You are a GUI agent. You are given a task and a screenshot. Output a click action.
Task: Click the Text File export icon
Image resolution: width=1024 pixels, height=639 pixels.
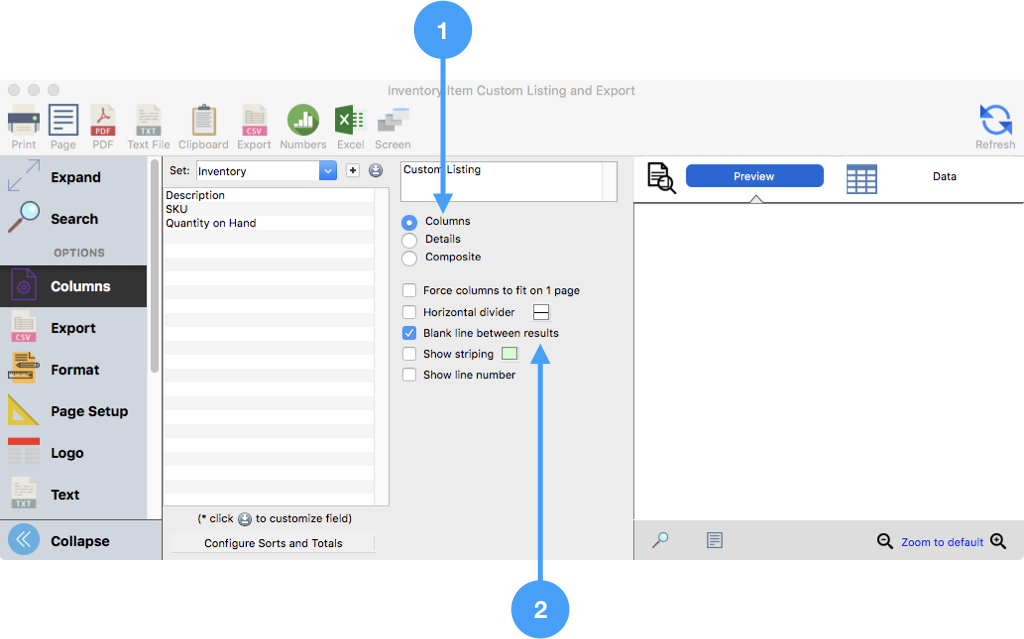click(x=148, y=122)
